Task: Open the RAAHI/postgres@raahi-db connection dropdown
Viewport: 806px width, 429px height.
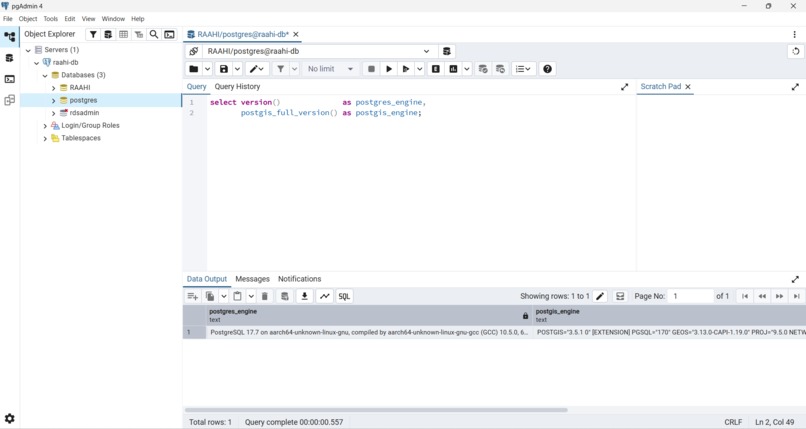Action: pos(320,51)
